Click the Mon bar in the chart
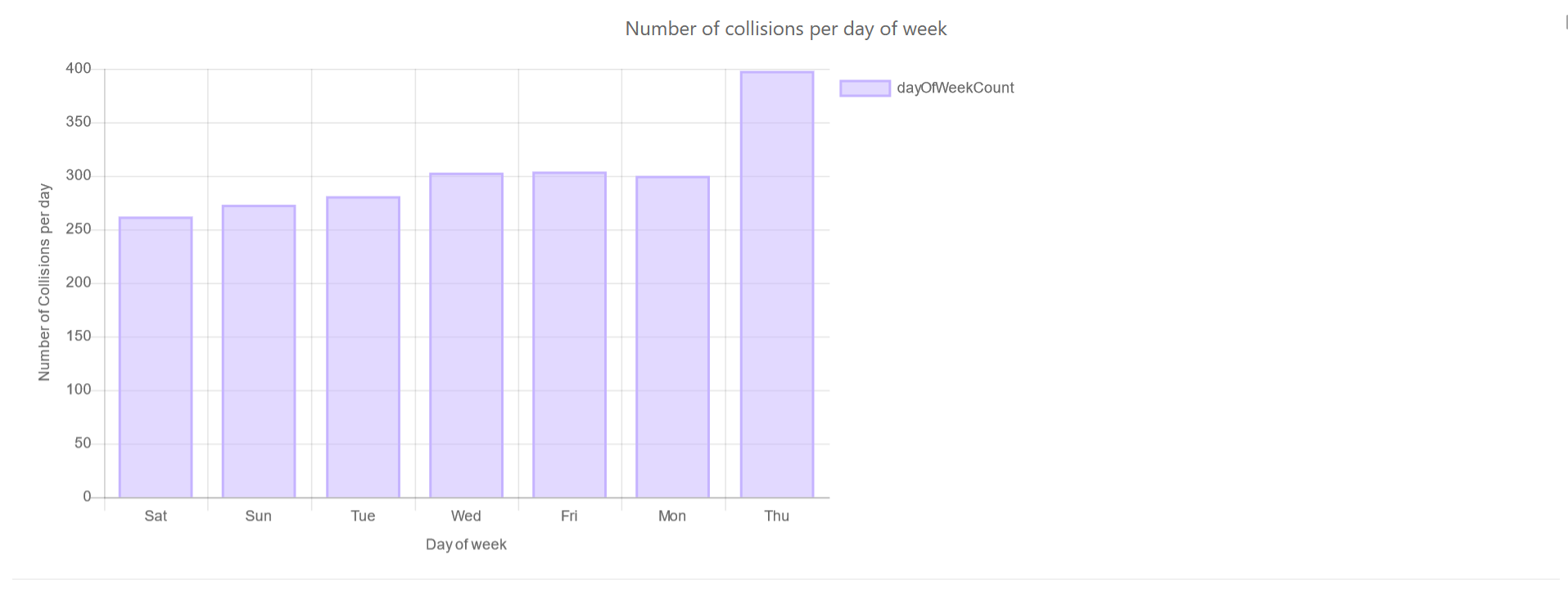Viewport: 1568px width, 609px height. 672,337
